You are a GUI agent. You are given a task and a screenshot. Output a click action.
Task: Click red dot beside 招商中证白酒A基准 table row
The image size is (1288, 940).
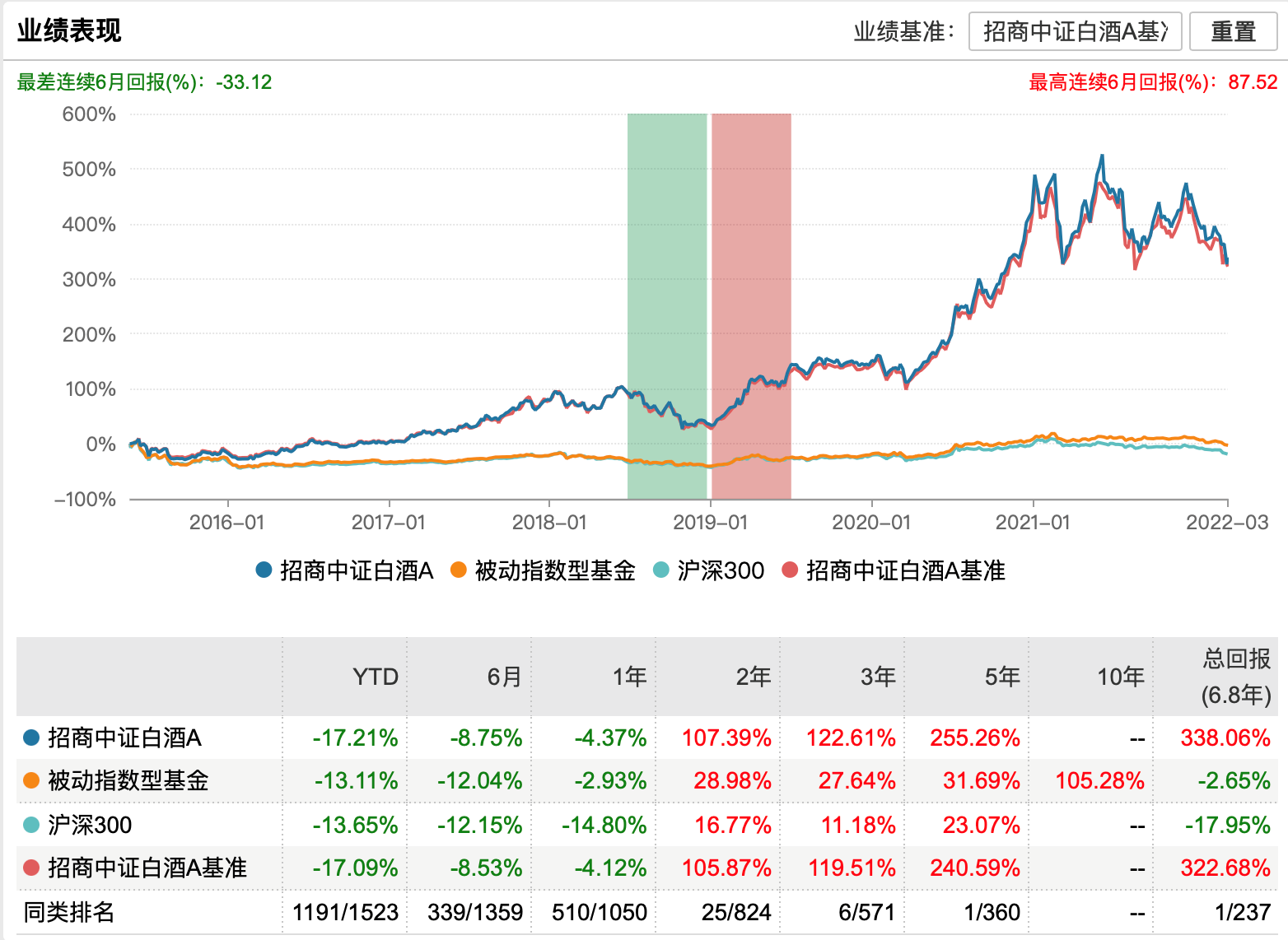[31, 868]
